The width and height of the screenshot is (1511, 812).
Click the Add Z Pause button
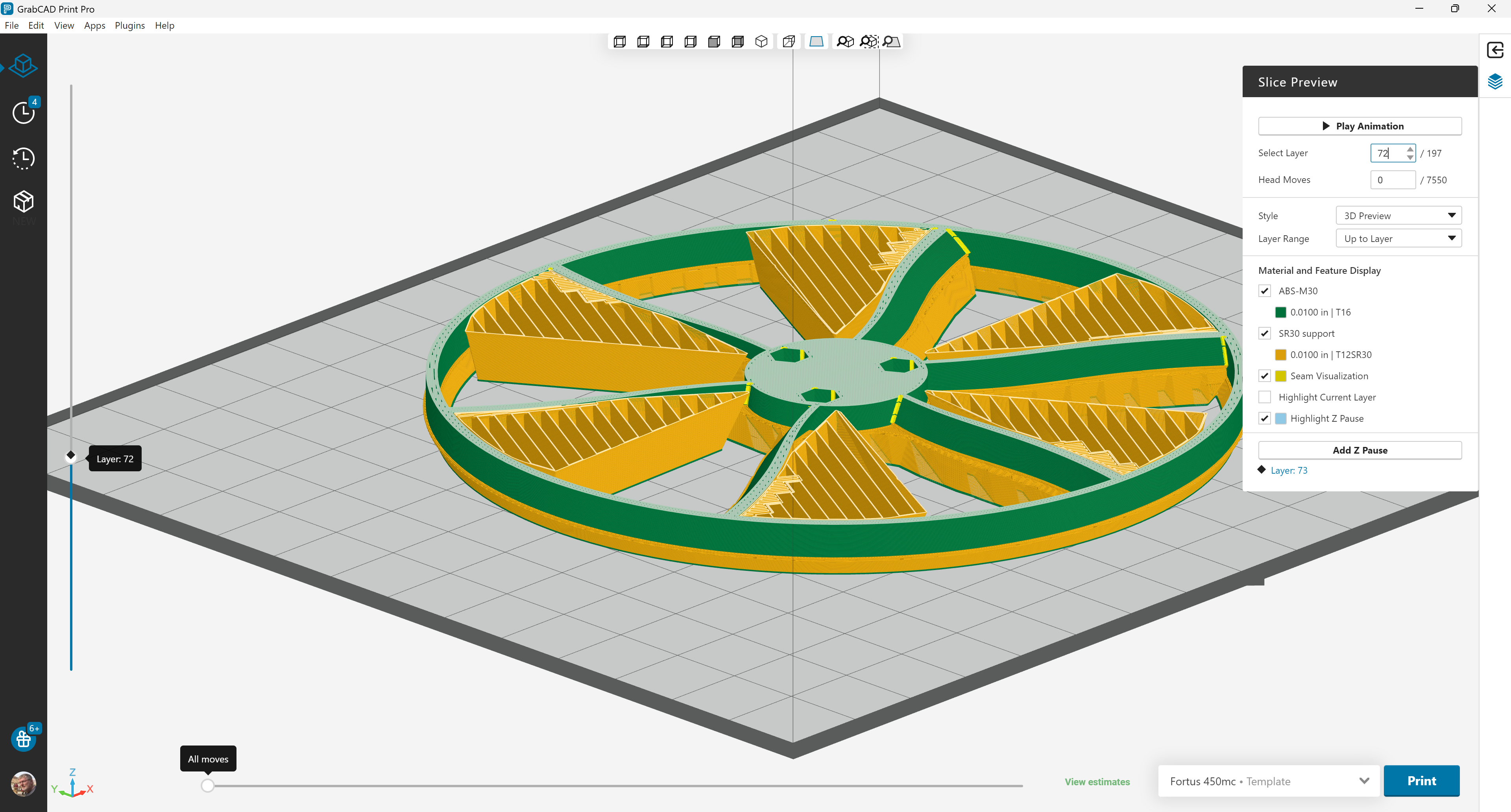1360,450
